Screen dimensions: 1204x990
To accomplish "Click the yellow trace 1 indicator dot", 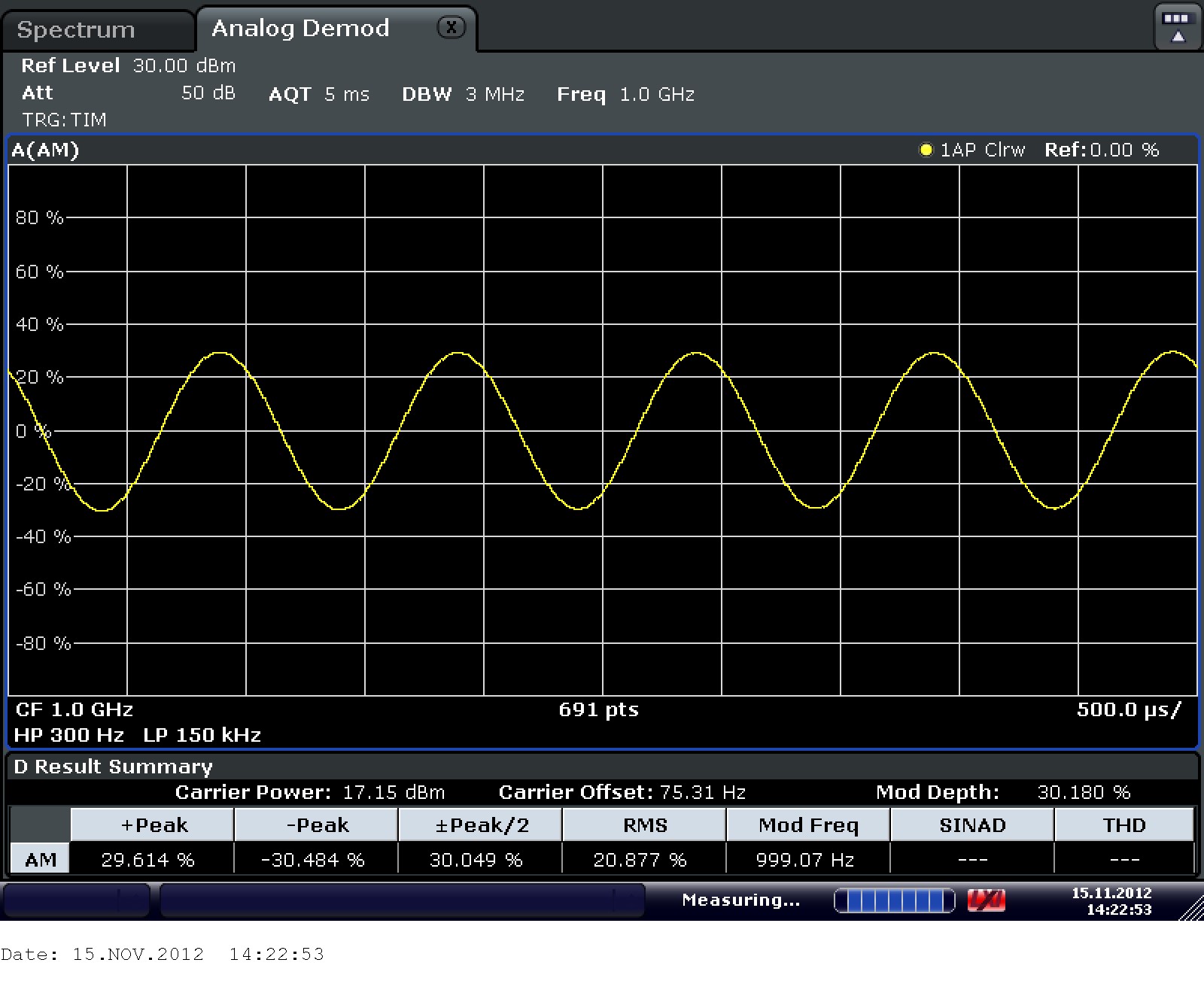I will point(926,150).
